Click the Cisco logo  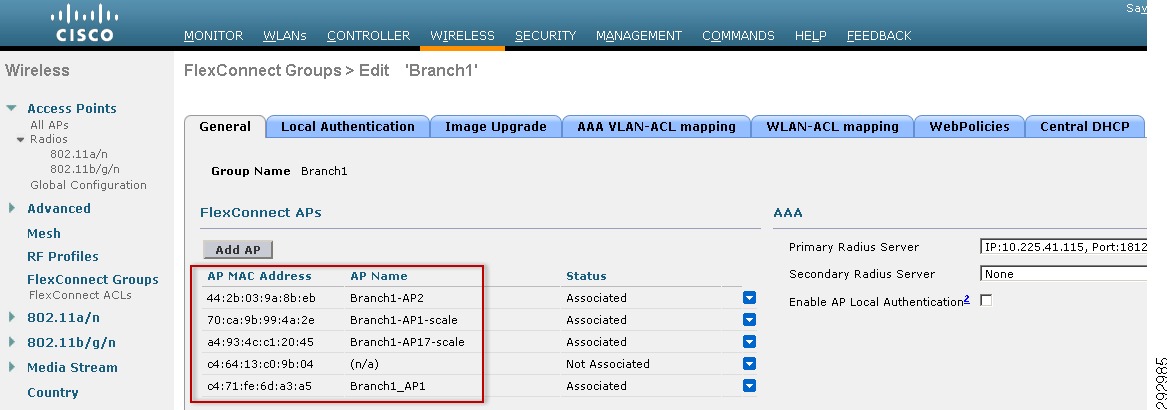[x=86, y=22]
